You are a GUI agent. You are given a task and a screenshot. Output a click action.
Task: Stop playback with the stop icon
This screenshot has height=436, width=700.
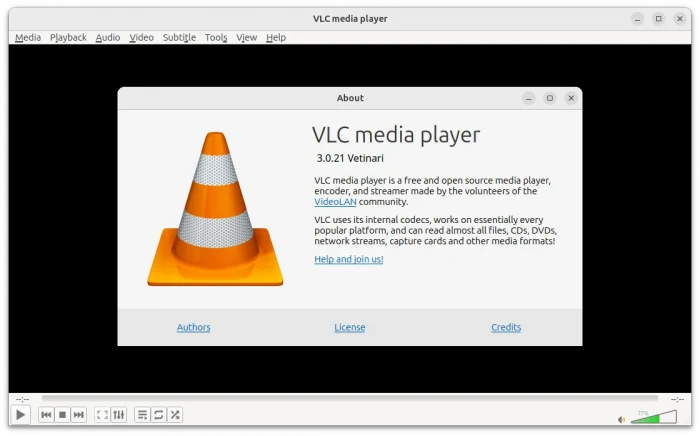[62, 415]
